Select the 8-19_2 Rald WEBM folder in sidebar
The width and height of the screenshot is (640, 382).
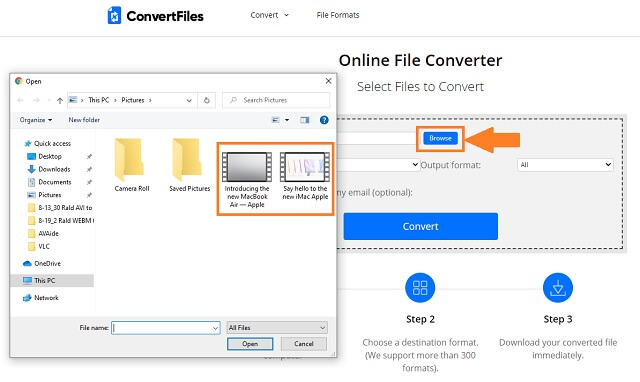(60, 221)
